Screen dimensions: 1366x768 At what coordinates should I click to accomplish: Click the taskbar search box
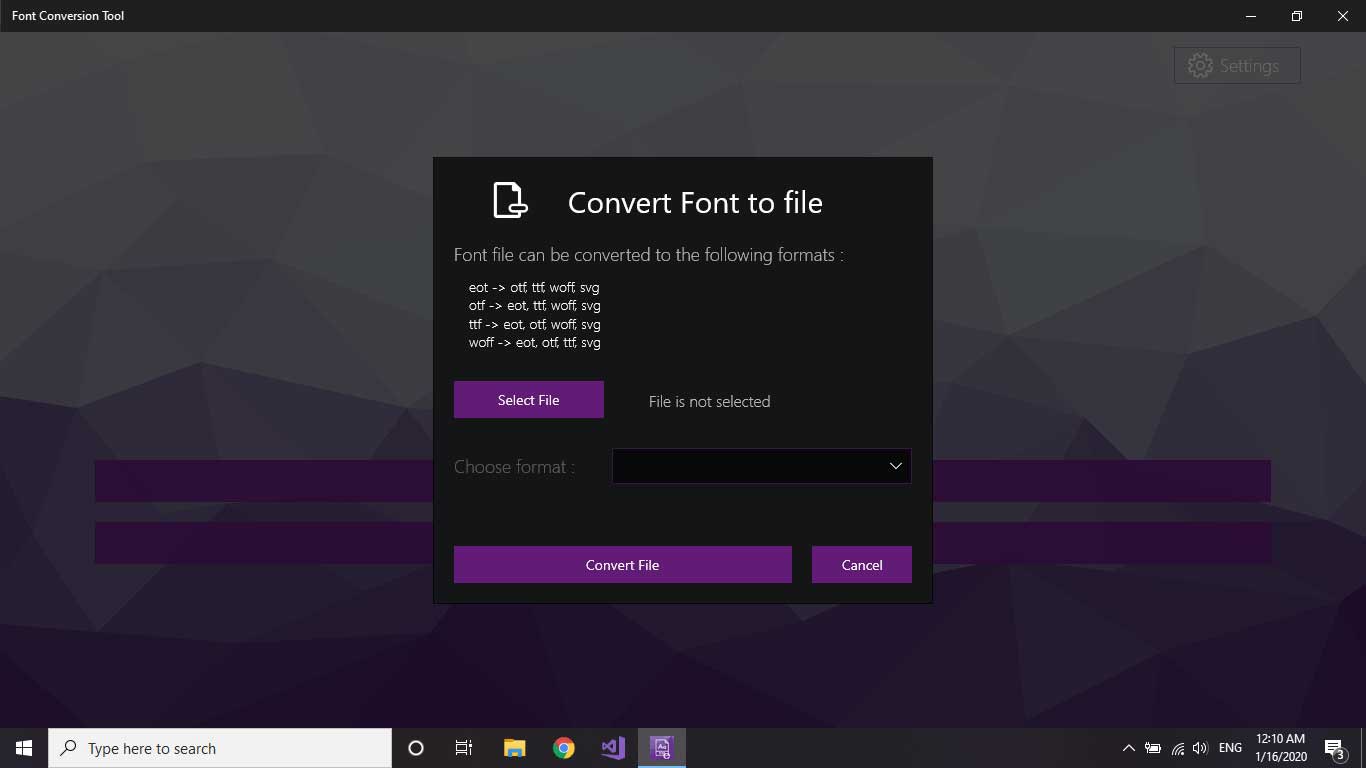coord(220,748)
